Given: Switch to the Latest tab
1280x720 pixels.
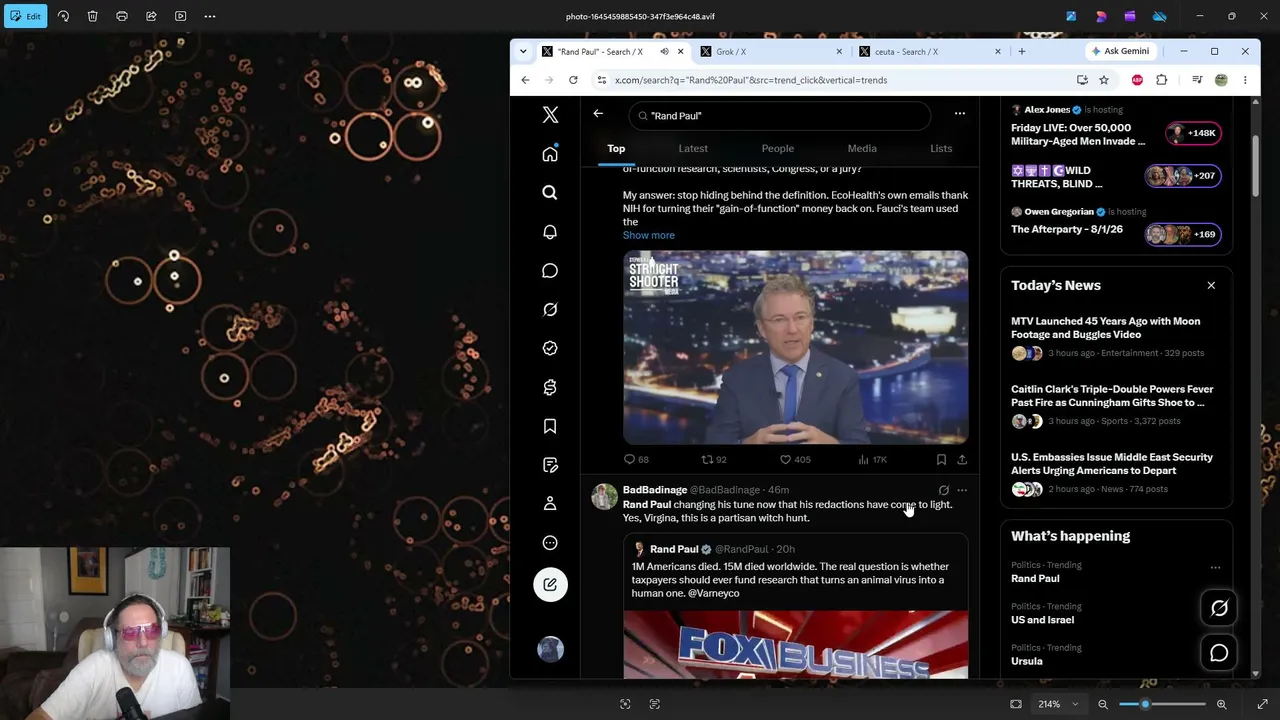Looking at the screenshot, I should pyautogui.click(x=693, y=149).
